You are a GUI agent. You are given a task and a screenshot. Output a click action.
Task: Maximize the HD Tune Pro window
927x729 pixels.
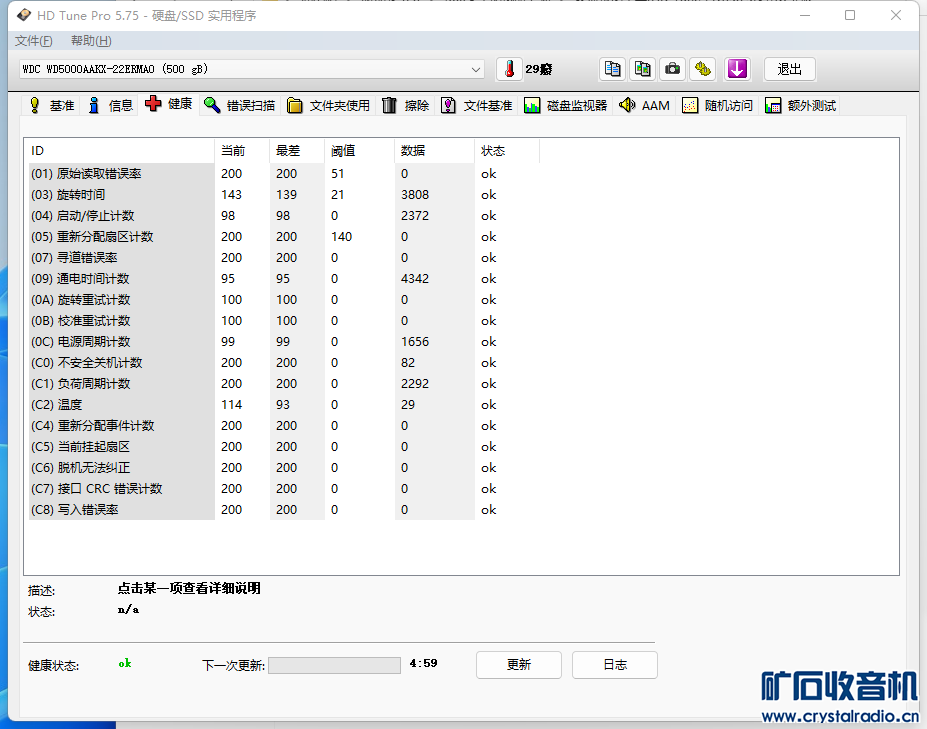[x=850, y=15]
